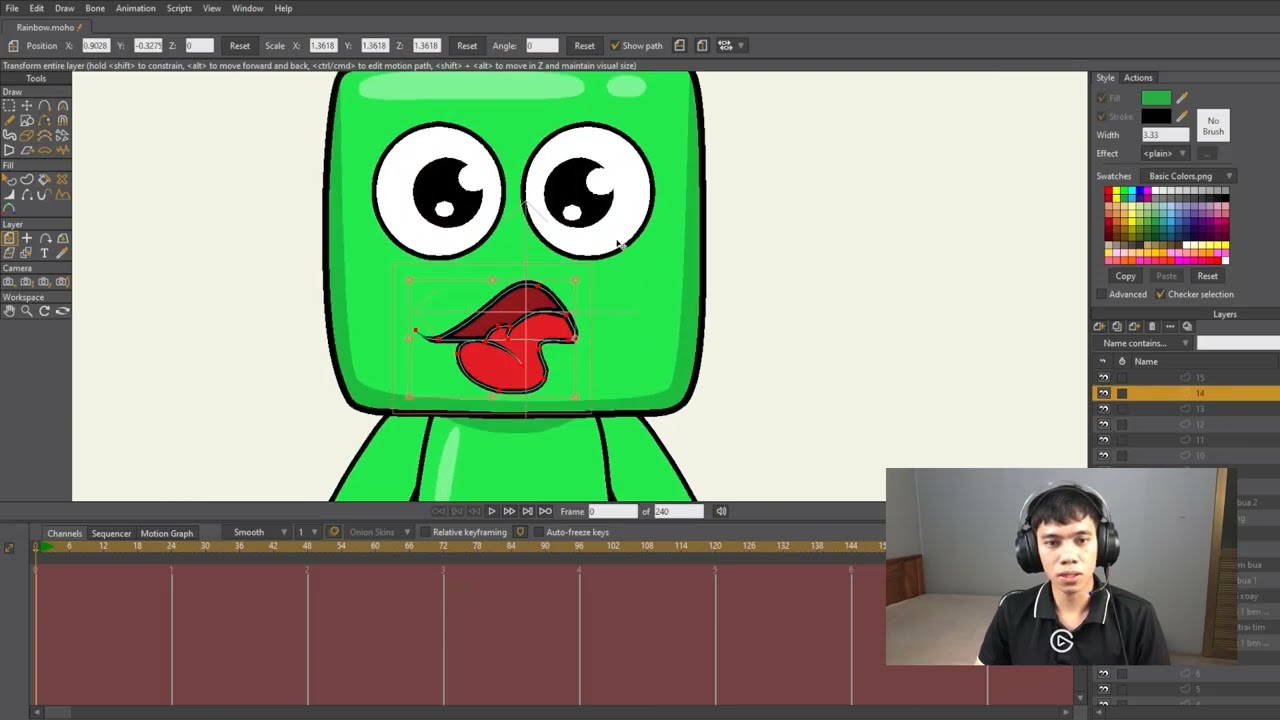The width and height of the screenshot is (1280, 720).
Task: Open the Effect plain dropdown
Action: click(1165, 154)
